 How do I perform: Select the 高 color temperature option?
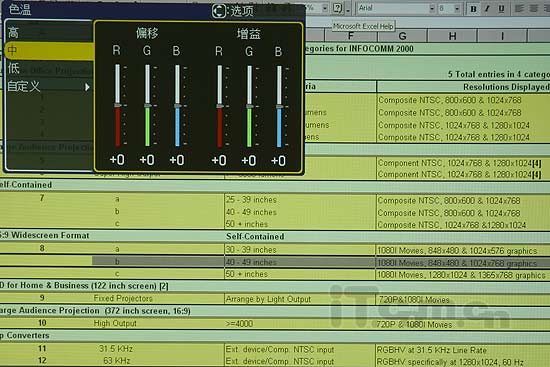[49, 33]
